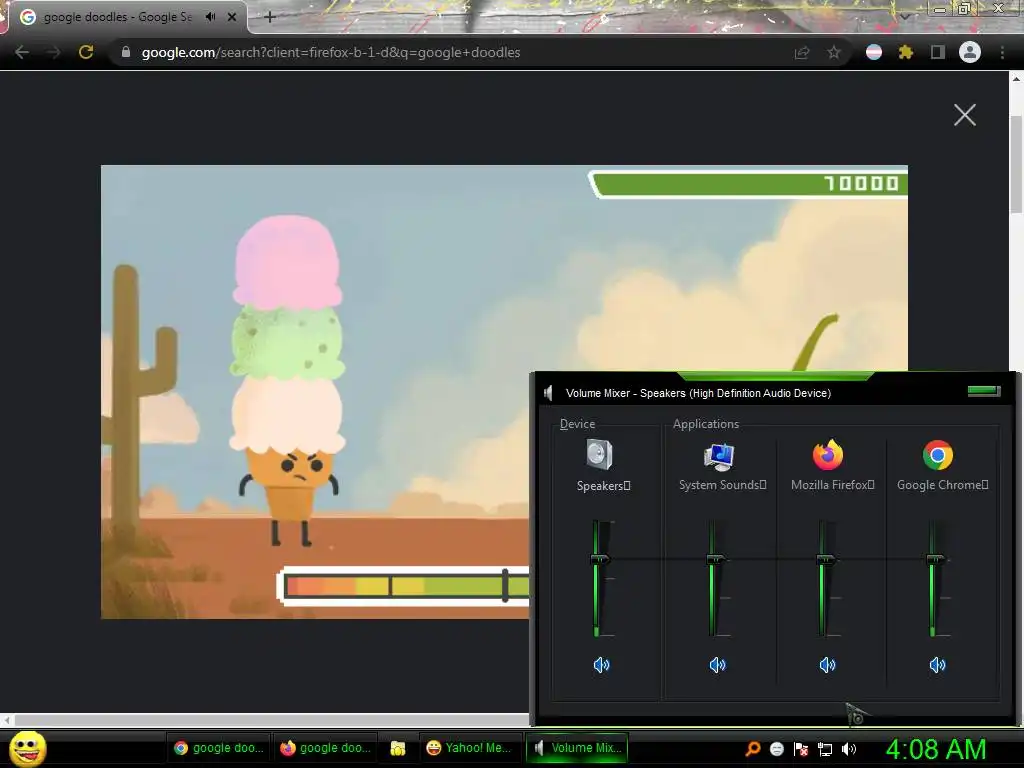
Task: Mute the google doodles tab audio
Action: [x=210, y=17]
